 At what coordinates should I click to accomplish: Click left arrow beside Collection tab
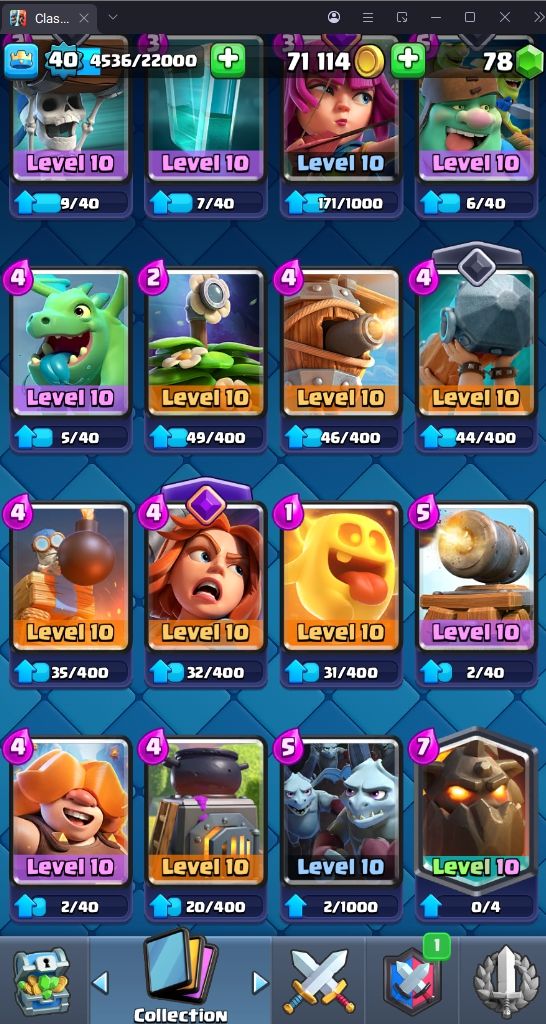(x=100, y=982)
